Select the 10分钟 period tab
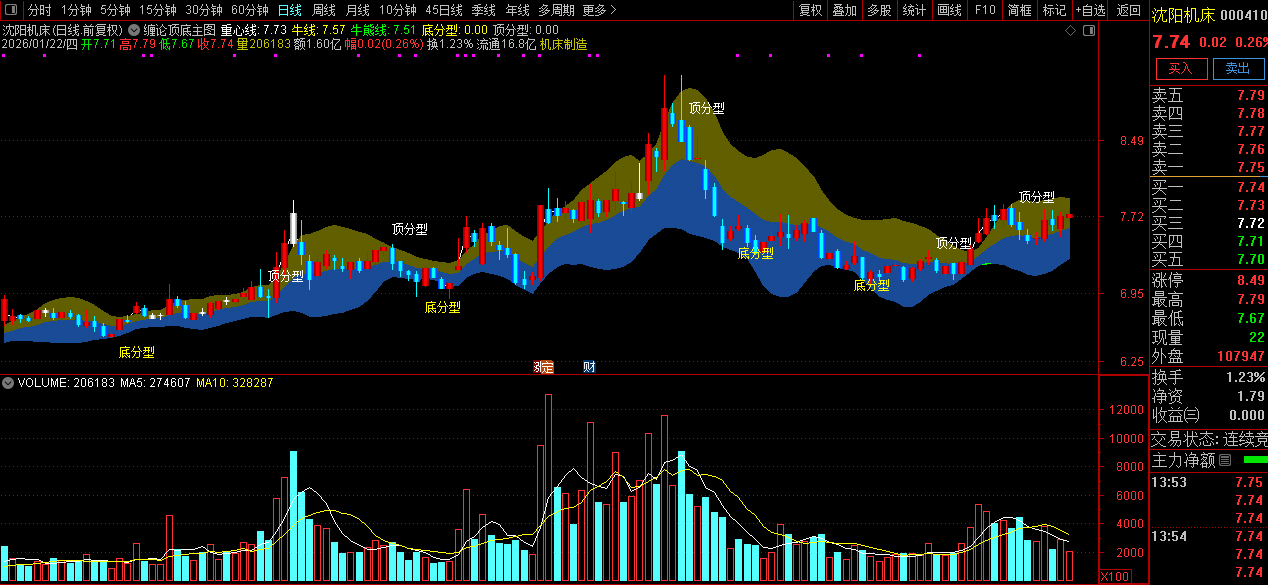 (398, 10)
